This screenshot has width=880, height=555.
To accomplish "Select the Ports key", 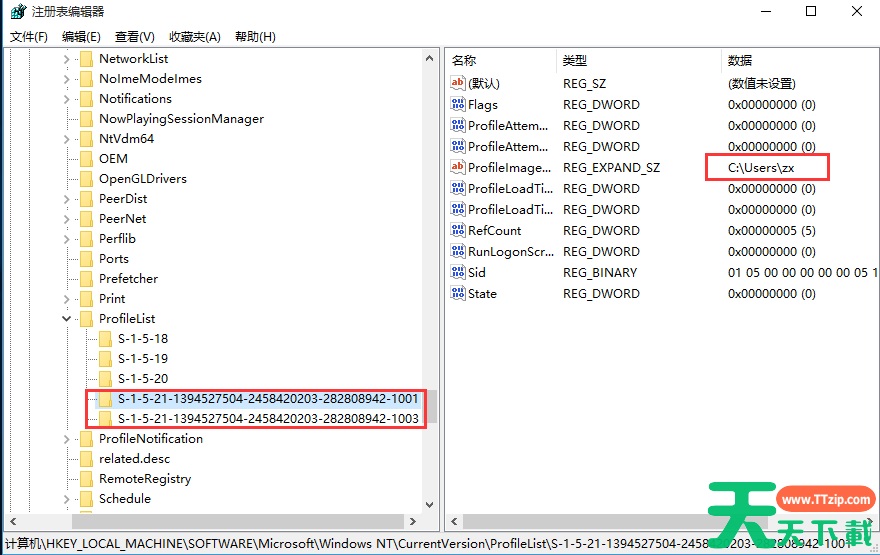I will coord(114,259).
